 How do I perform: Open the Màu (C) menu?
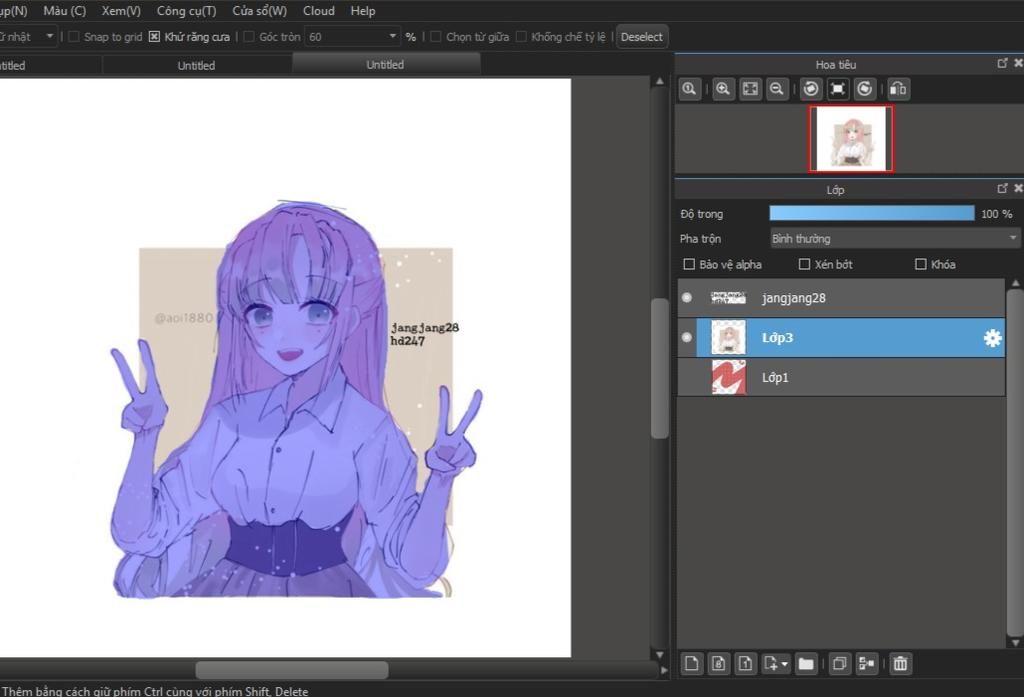click(65, 11)
